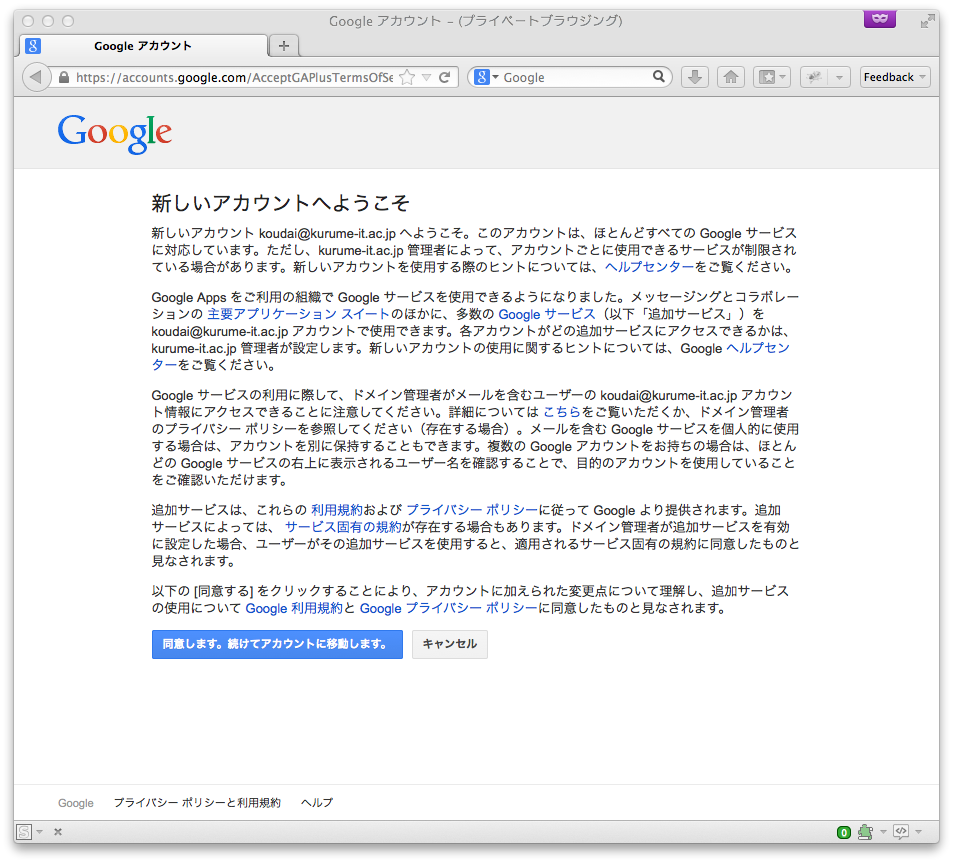The image size is (953, 863).
Task: Open the Google 利用規約 link
Action: tap(294, 608)
